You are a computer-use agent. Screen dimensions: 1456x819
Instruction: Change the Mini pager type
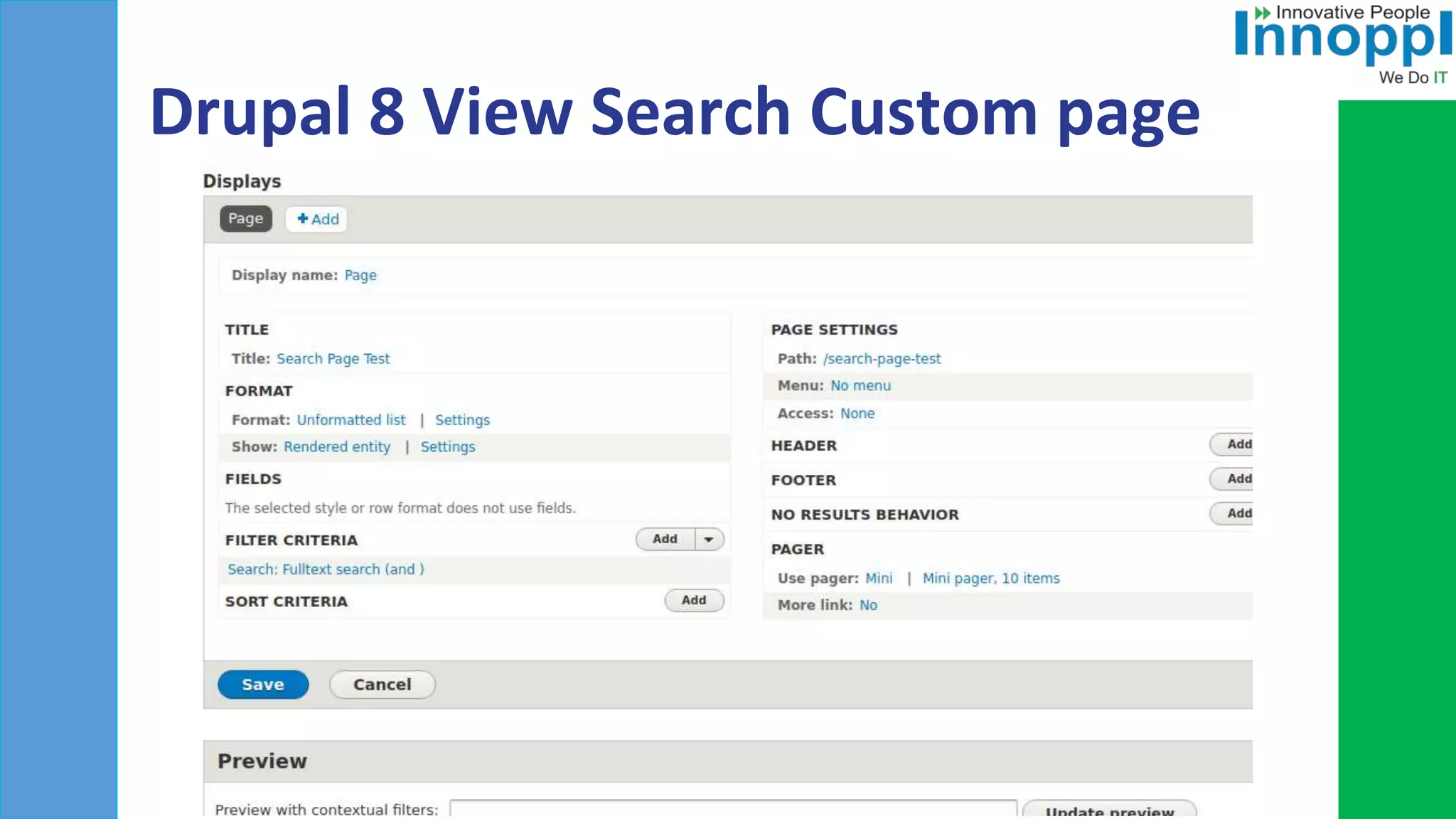click(x=879, y=579)
